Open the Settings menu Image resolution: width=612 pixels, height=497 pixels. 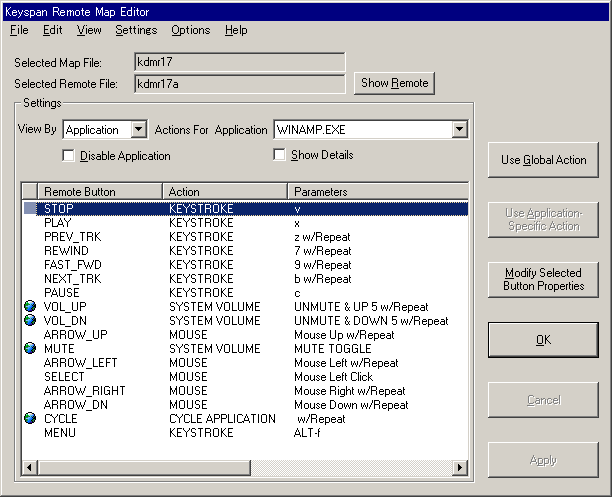click(136, 30)
